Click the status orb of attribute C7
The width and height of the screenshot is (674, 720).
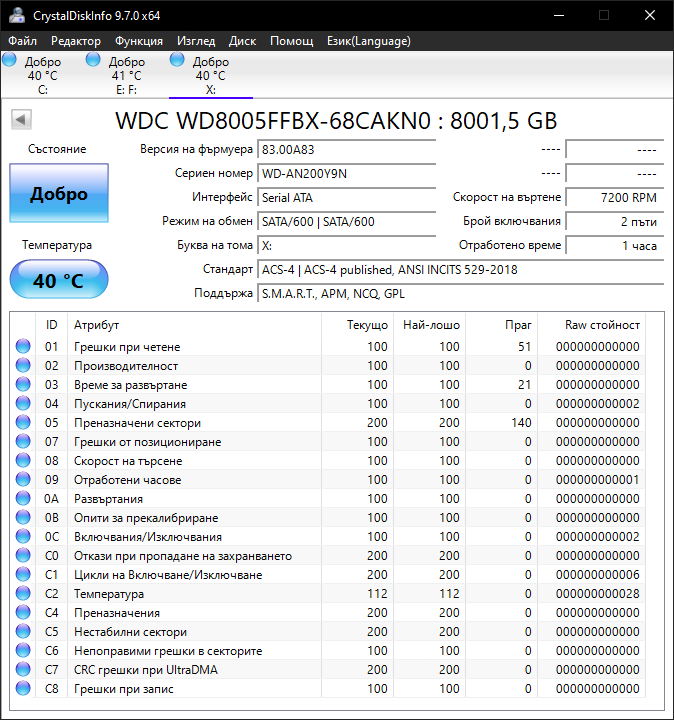[23, 669]
